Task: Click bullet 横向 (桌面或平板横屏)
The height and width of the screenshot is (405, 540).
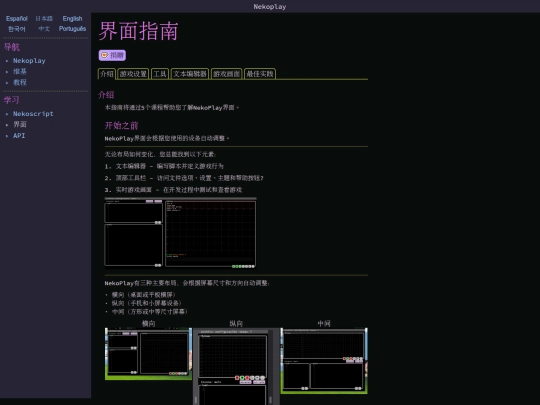Action: [144, 295]
